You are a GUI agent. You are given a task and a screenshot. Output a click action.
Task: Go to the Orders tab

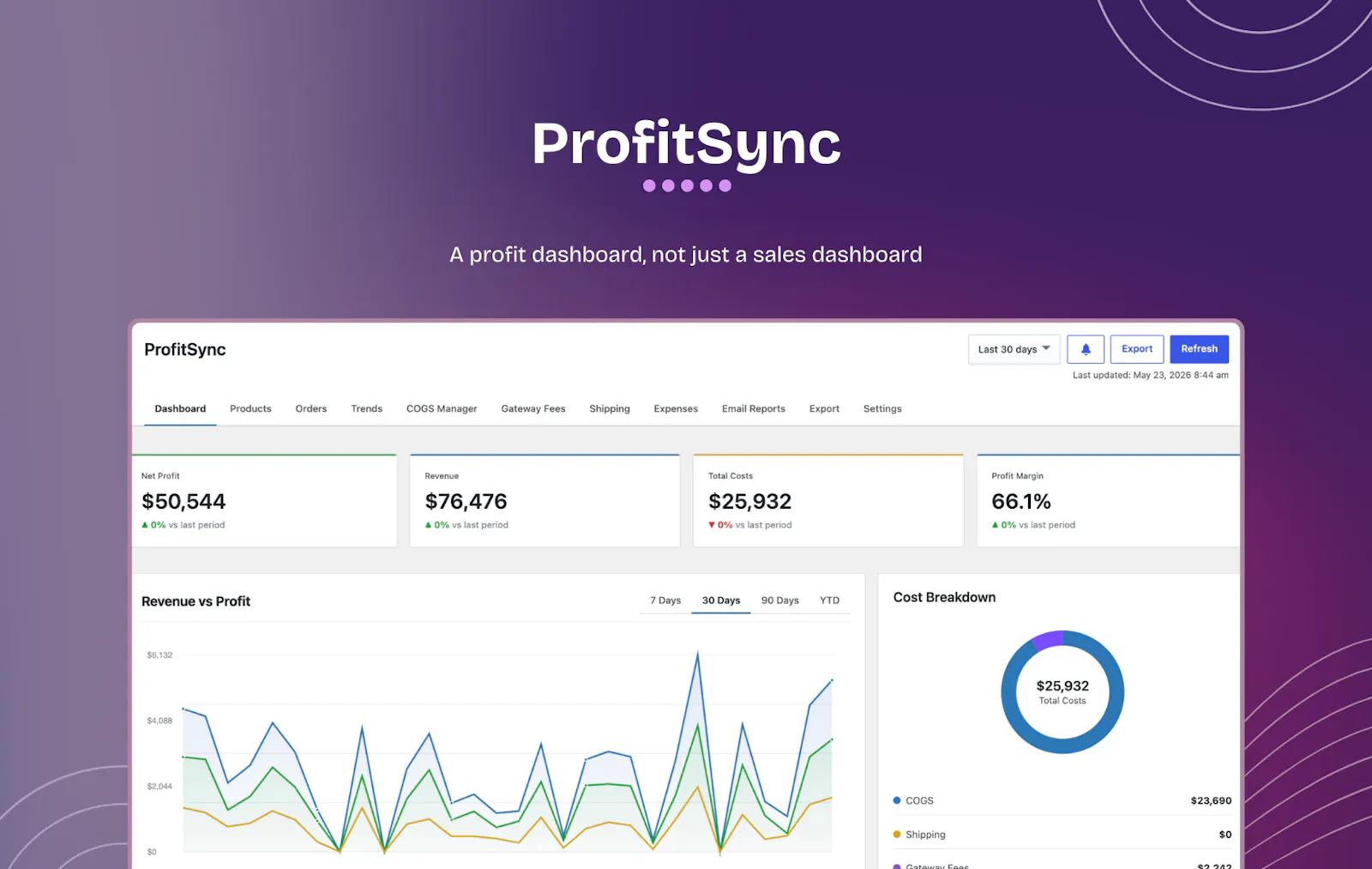311,409
